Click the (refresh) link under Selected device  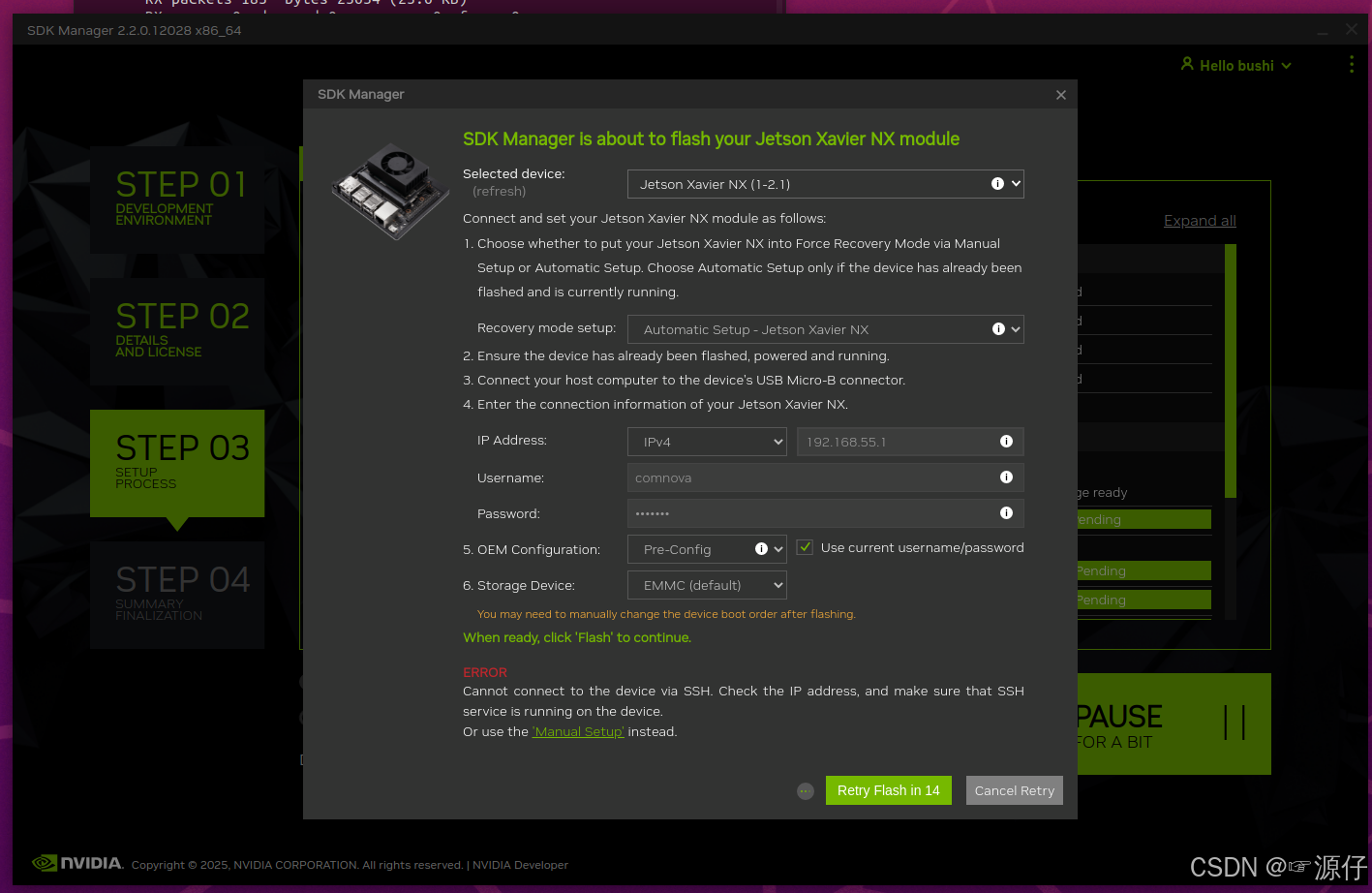tap(500, 192)
